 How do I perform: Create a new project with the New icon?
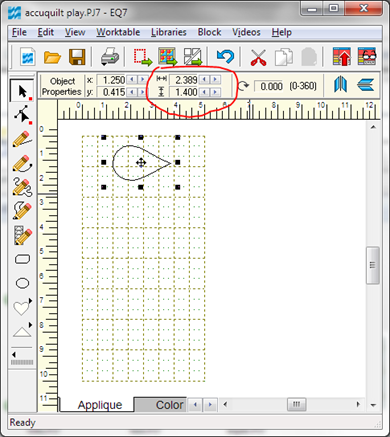pyautogui.click(x=28, y=57)
